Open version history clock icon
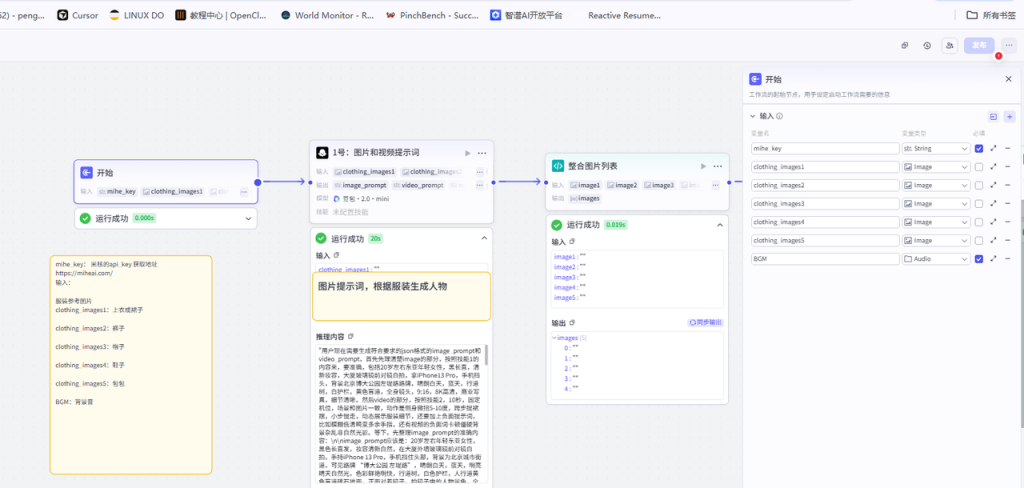Viewport: 1024px width, 488px height. (x=927, y=46)
